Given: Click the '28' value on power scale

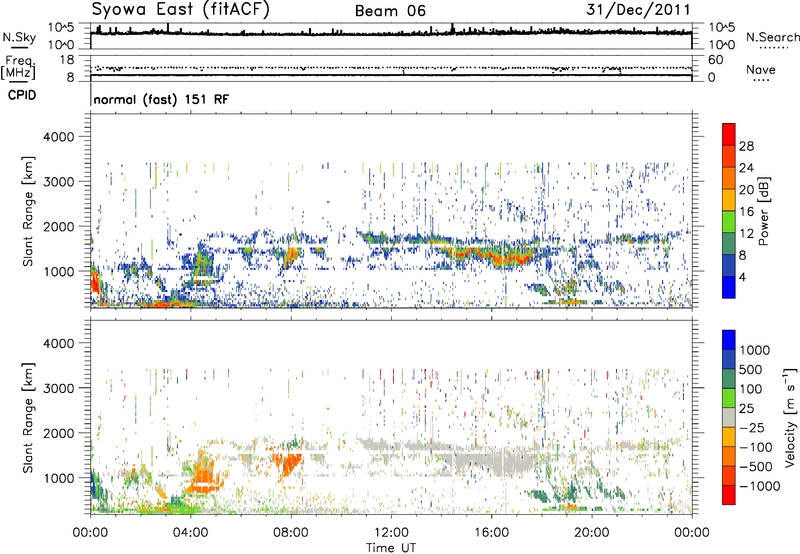Looking at the screenshot, I should [x=746, y=146].
